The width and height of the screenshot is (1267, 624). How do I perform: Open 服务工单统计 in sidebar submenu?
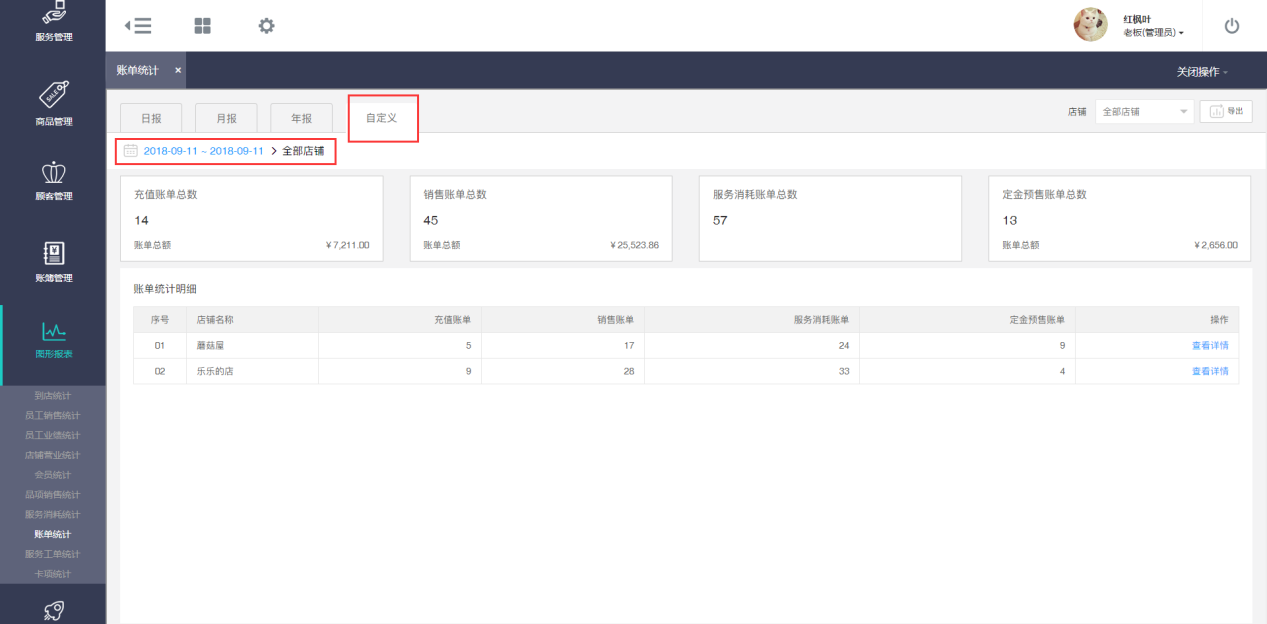coord(52,554)
